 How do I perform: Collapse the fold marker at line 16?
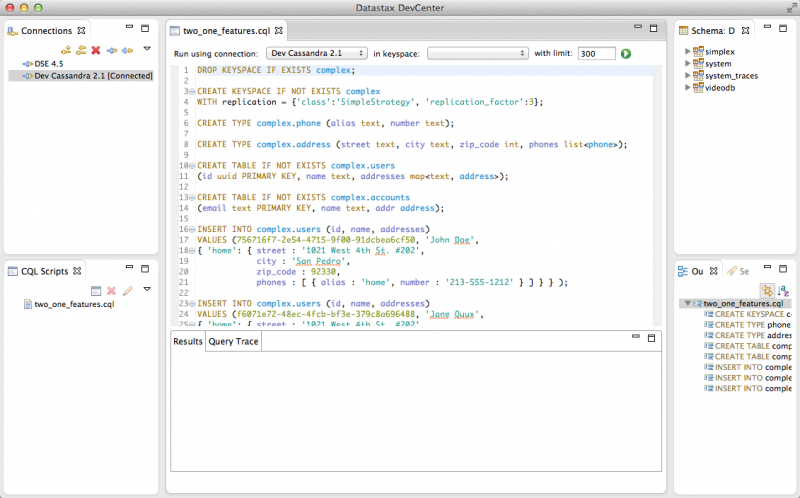[x=192, y=230]
